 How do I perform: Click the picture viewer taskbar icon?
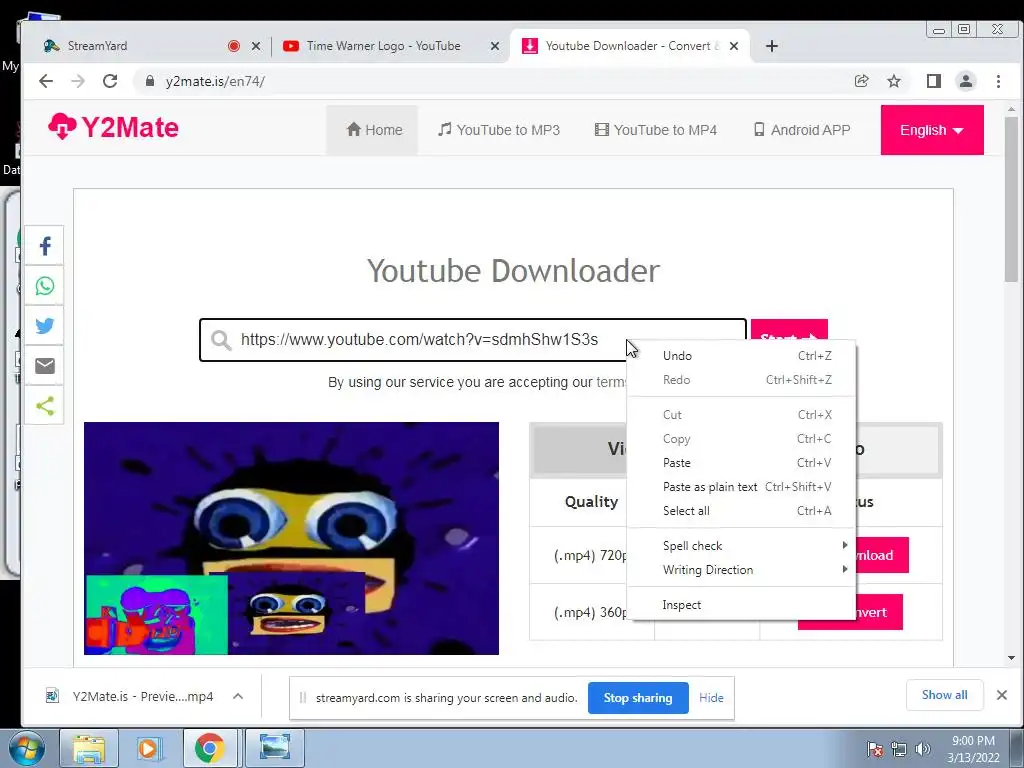pyautogui.click(x=275, y=748)
